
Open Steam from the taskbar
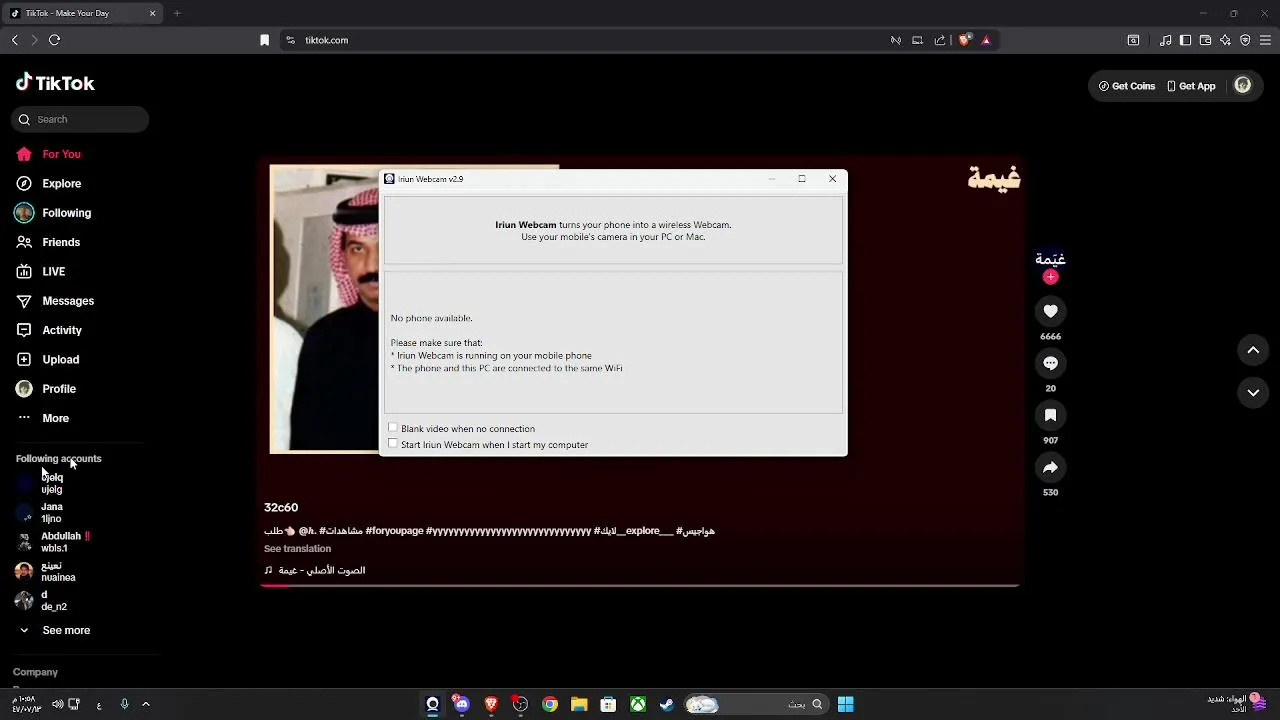coord(667,704)
